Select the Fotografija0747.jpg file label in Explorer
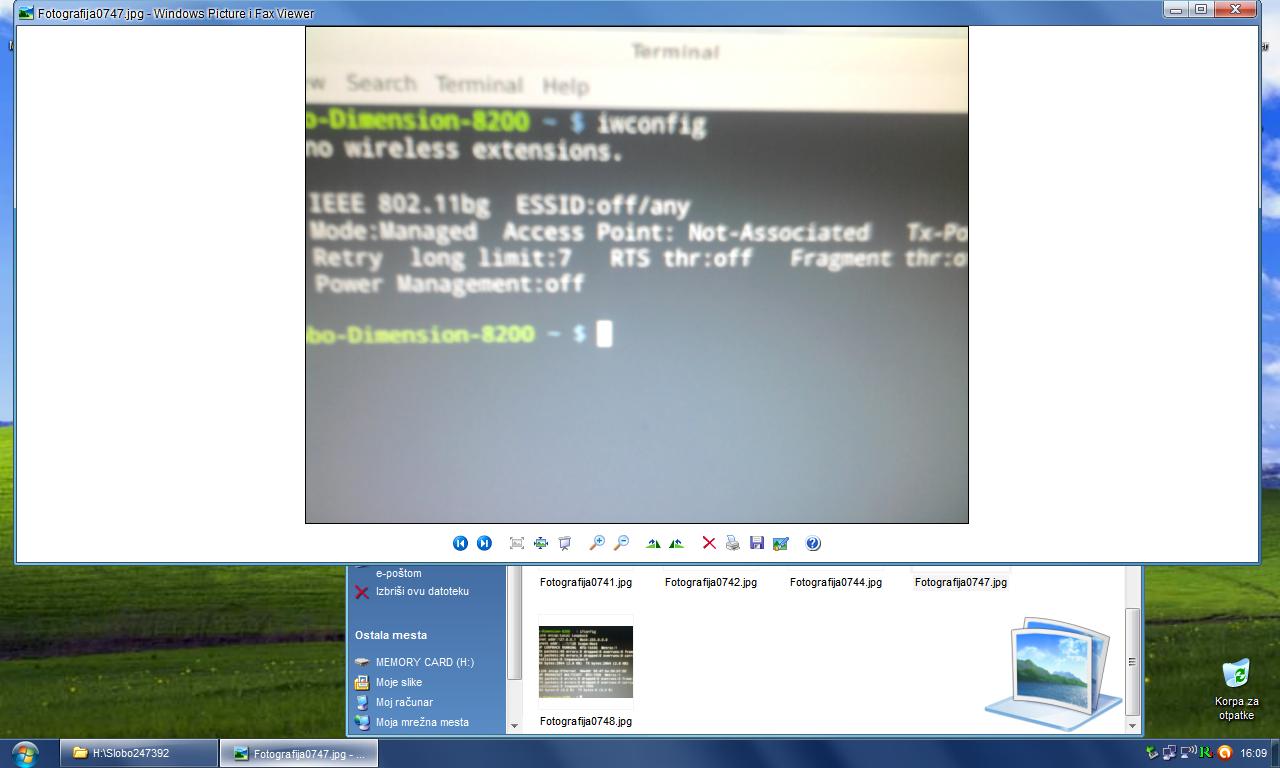Viewport: 1280px width, 768px height. click(961, 582)
